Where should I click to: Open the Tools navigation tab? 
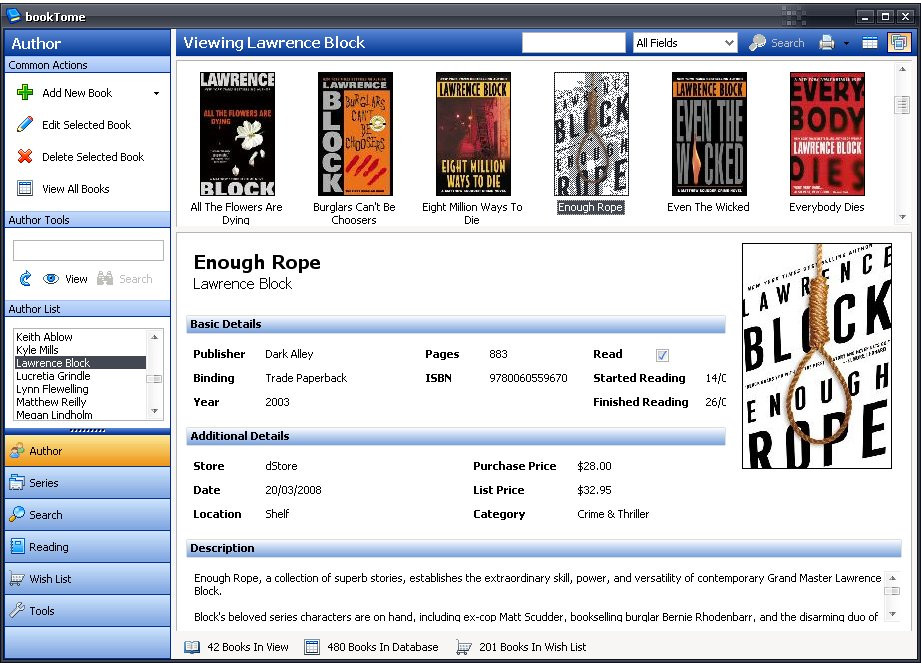click(88, 611)
